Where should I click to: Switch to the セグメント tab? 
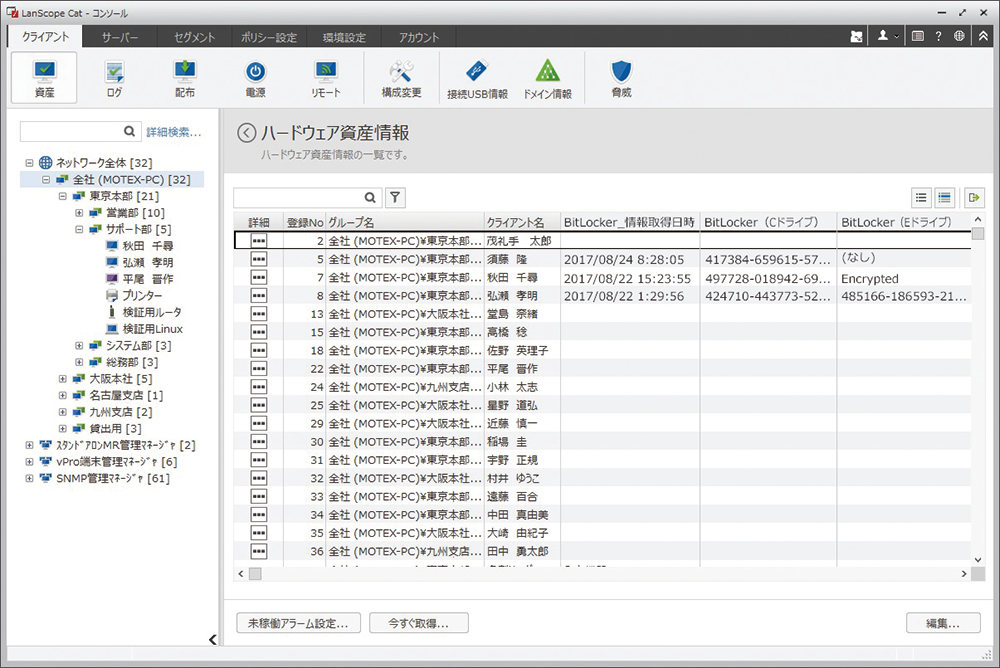tap(195, 37)
